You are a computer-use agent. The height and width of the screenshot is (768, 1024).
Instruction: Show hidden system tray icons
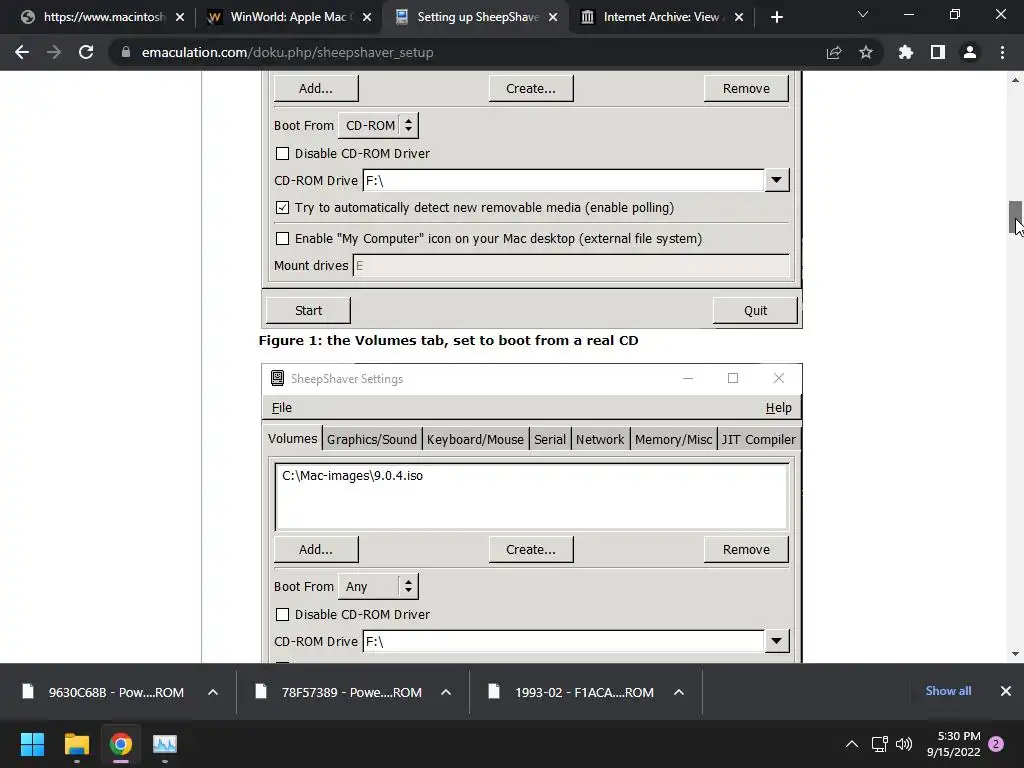point(852,744)
